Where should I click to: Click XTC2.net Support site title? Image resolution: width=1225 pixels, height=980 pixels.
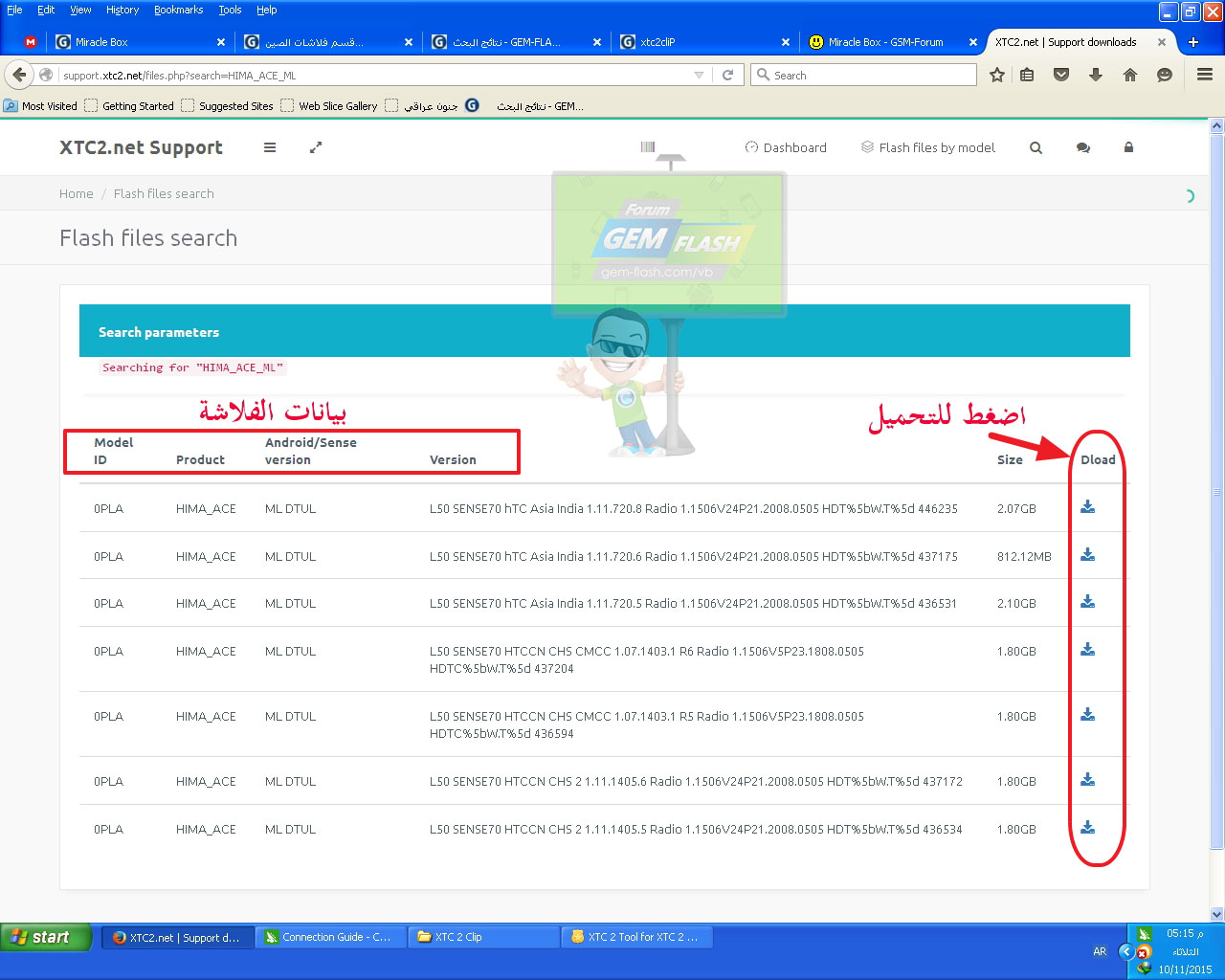click(141, 147)
